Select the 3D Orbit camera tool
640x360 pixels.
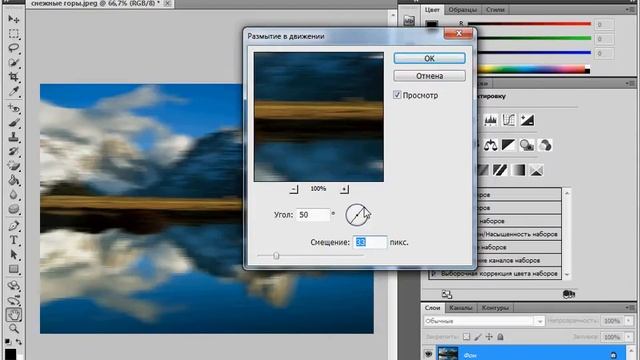pyautogui.click(x=13, y=300)
